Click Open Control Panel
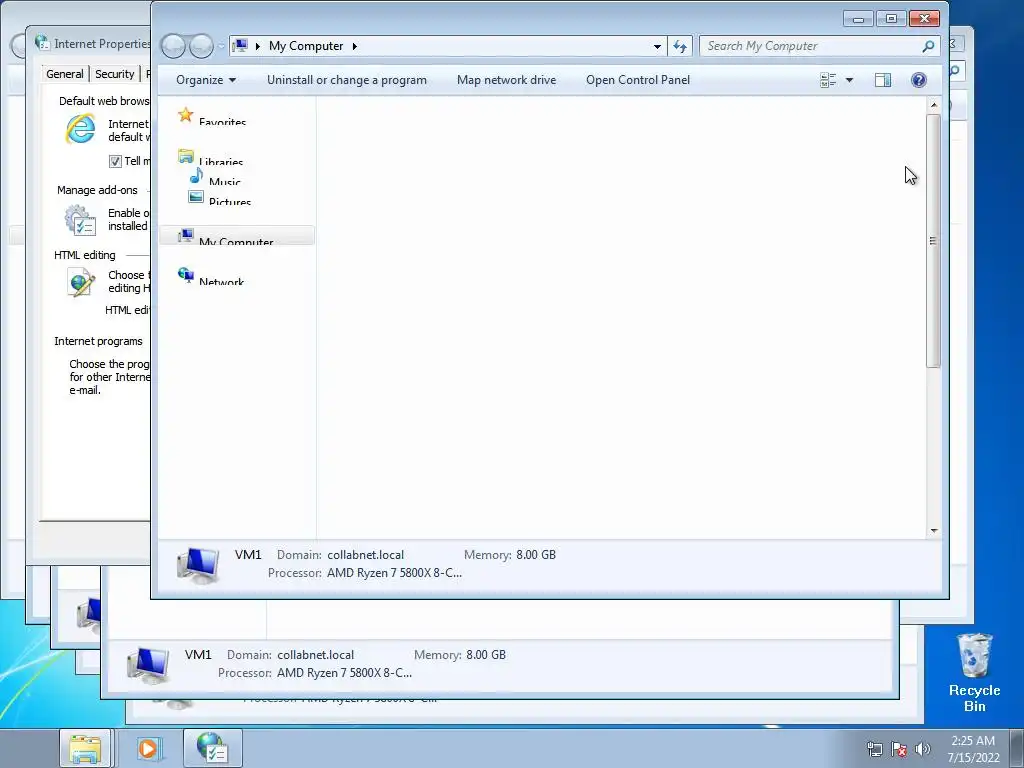This screenshot has height=768, width=1024. tap(637, 80)
